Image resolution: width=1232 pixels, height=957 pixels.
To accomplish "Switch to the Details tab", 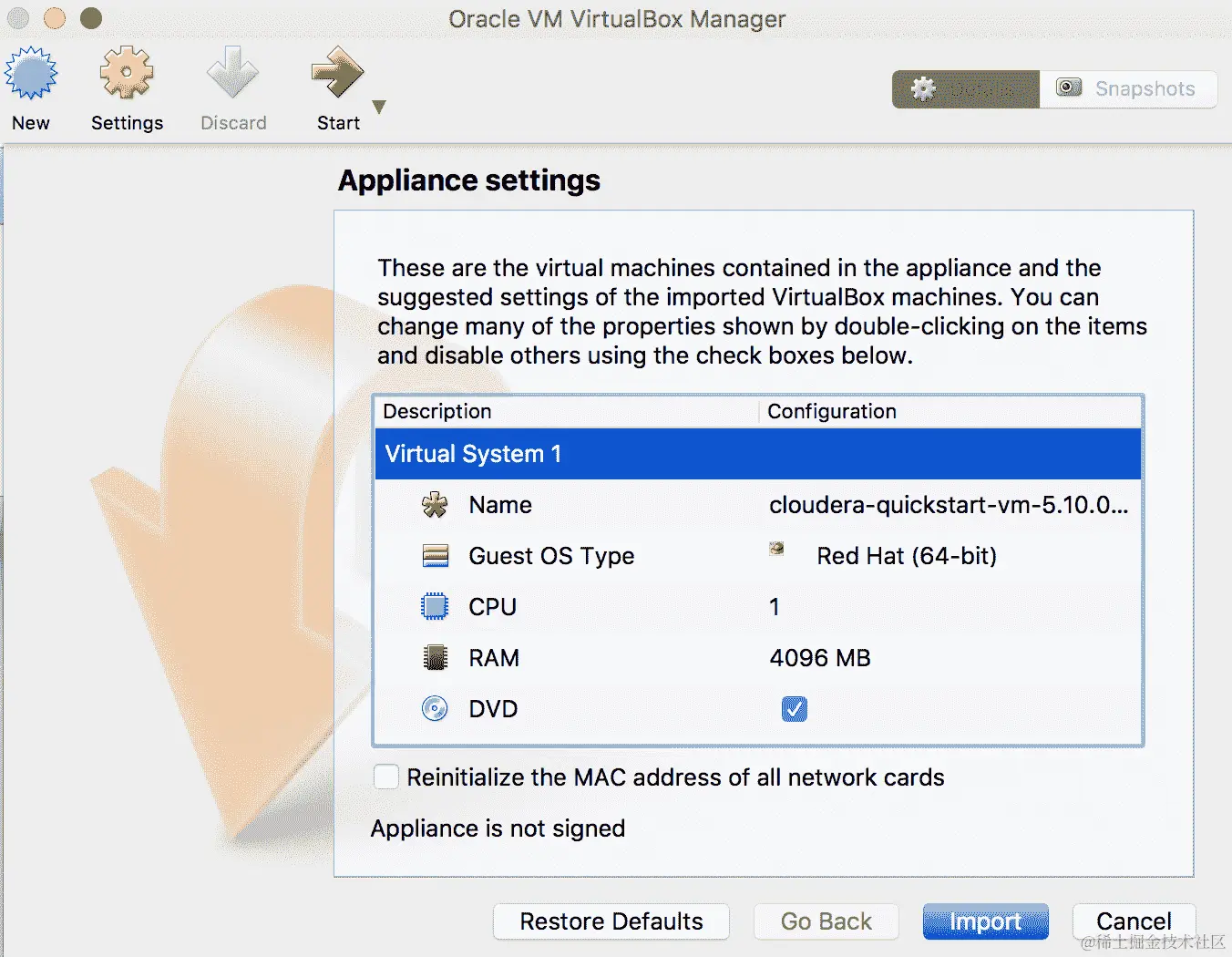I will (966, 89).
